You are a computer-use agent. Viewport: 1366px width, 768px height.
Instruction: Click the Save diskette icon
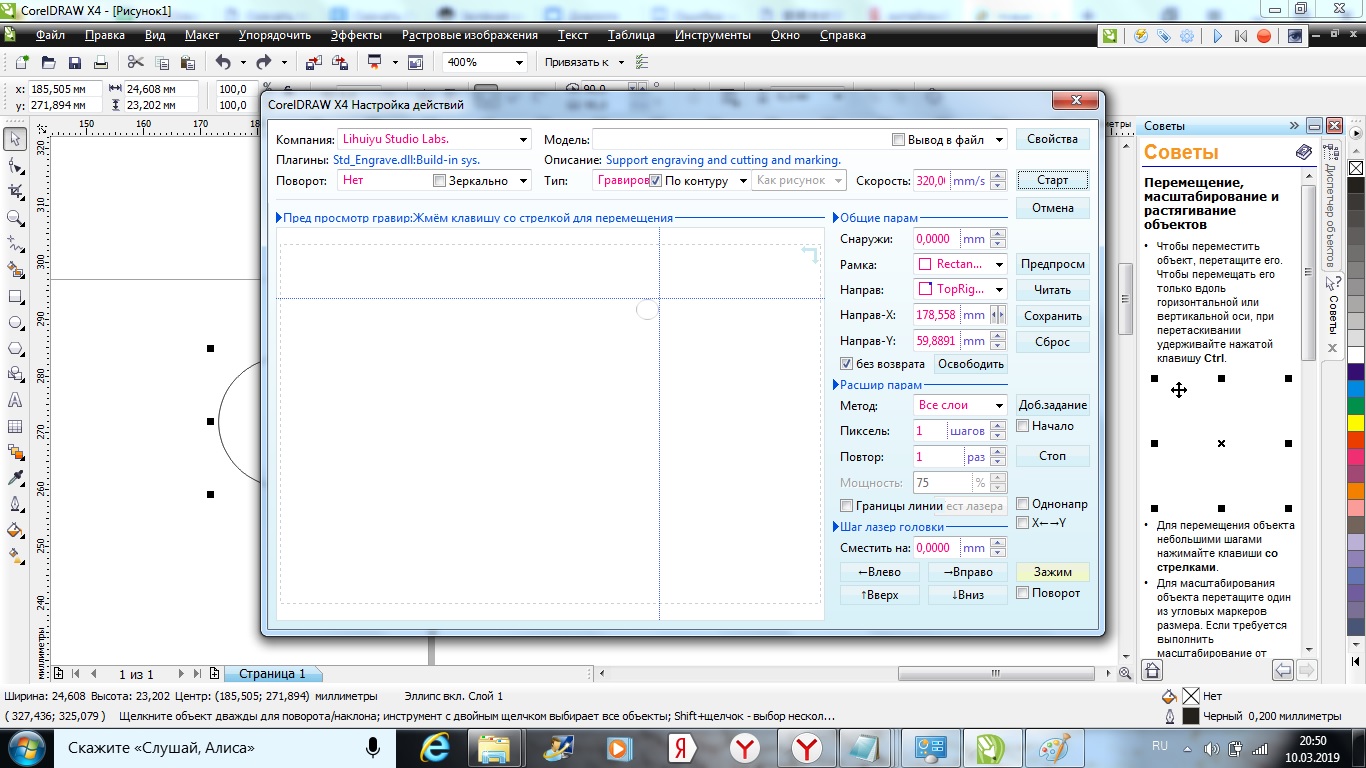pos(74,62)
